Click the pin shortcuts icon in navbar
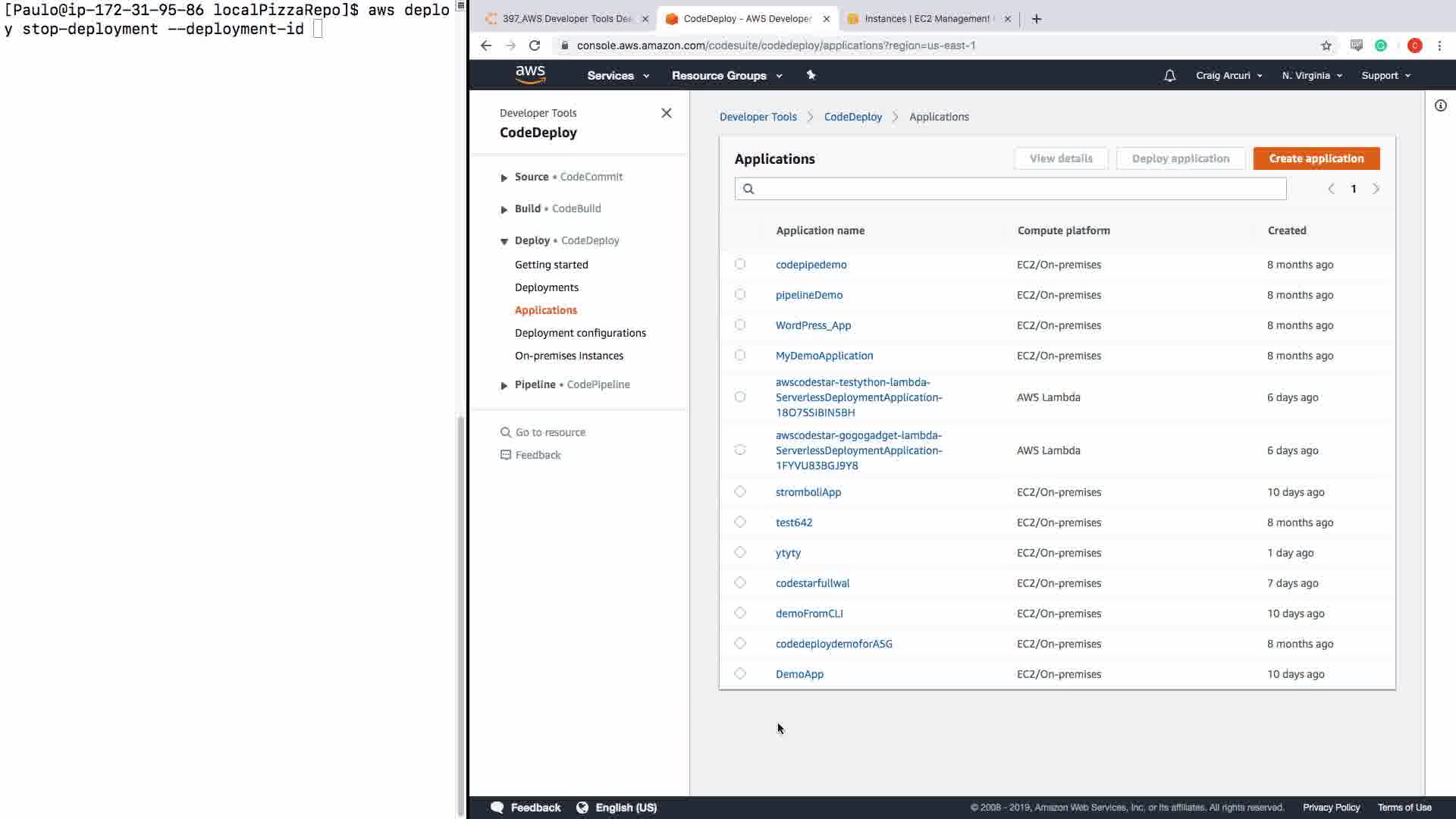The image size is (1456, 819). pyautogui.click(x=811, y=75)
